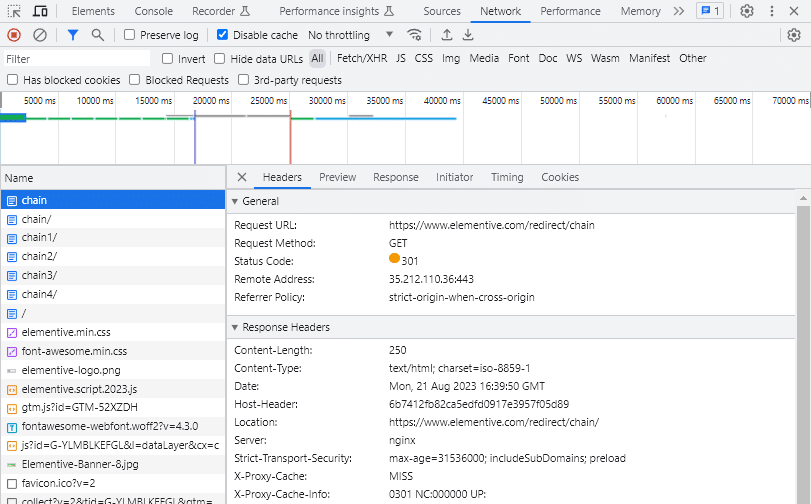Show more DevTools tabs chevron
This screenshot has height=504, width=811.
tap(679, 11)
